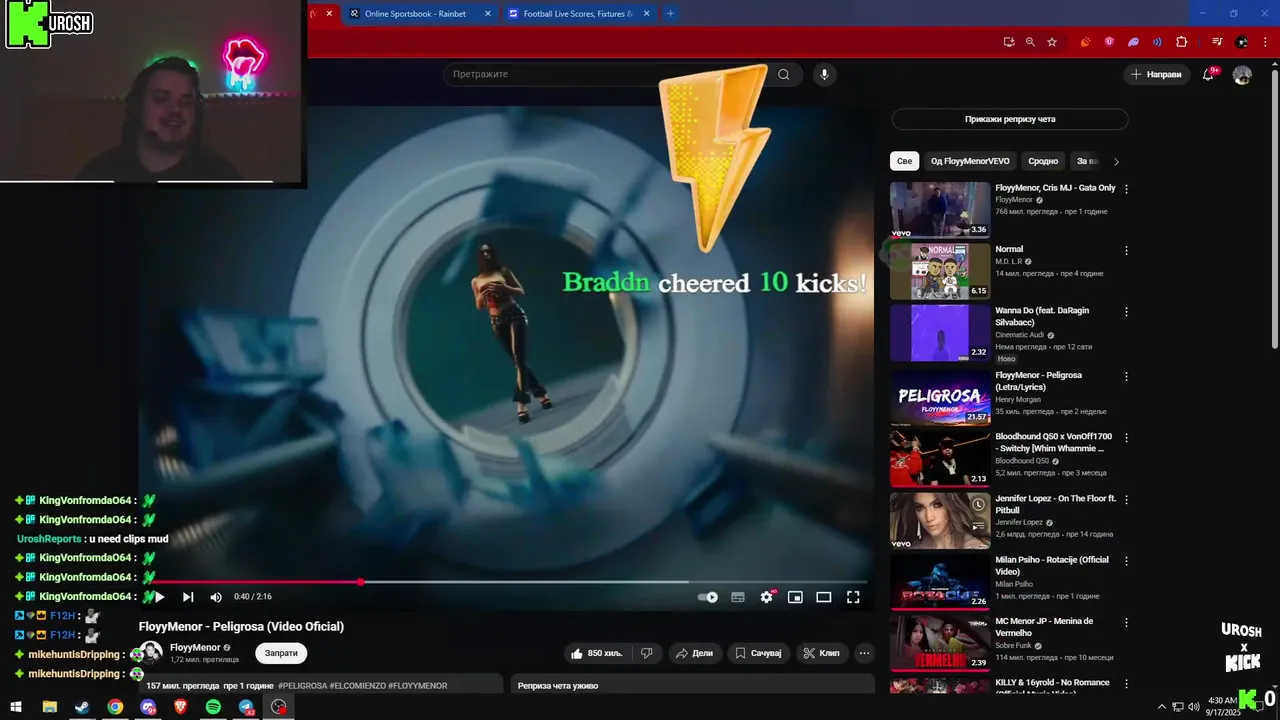Click Прикажи репризу чета button
Image resolution: width=1280 pixels, height=720 pixels.
[1010, 119]
